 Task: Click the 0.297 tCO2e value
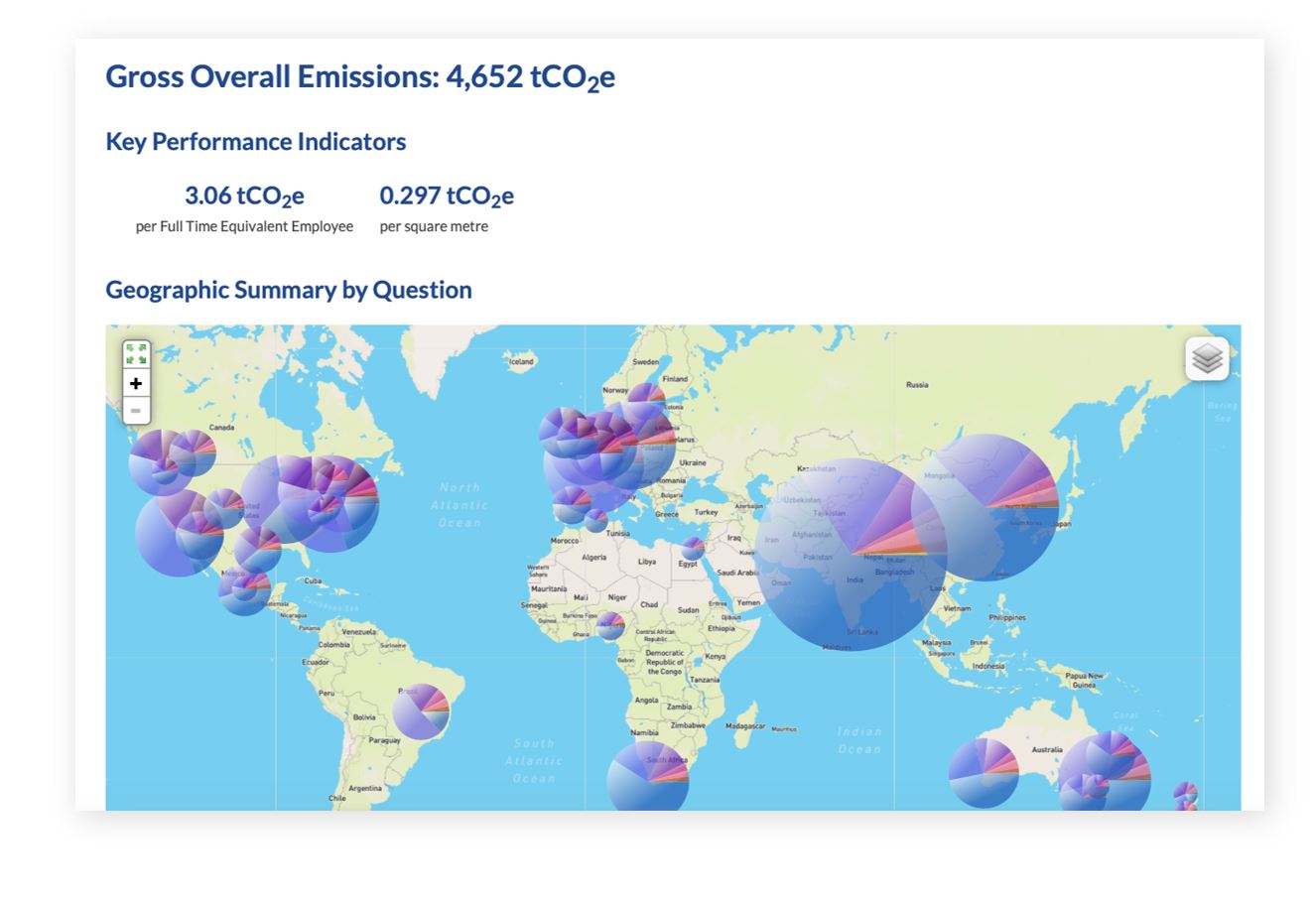coord(447,195)
